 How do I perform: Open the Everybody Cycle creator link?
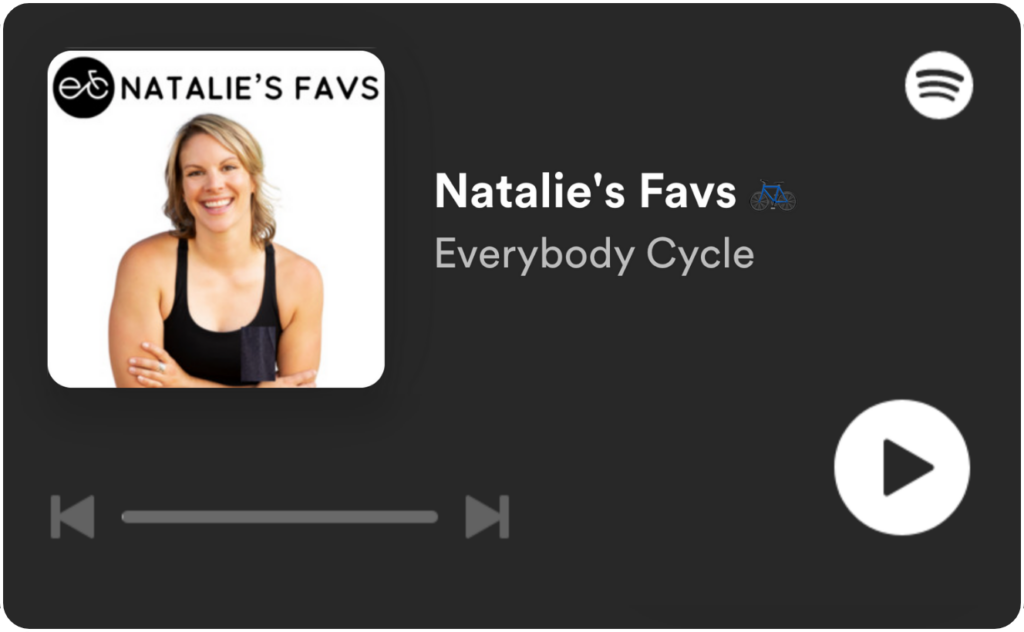594,254
